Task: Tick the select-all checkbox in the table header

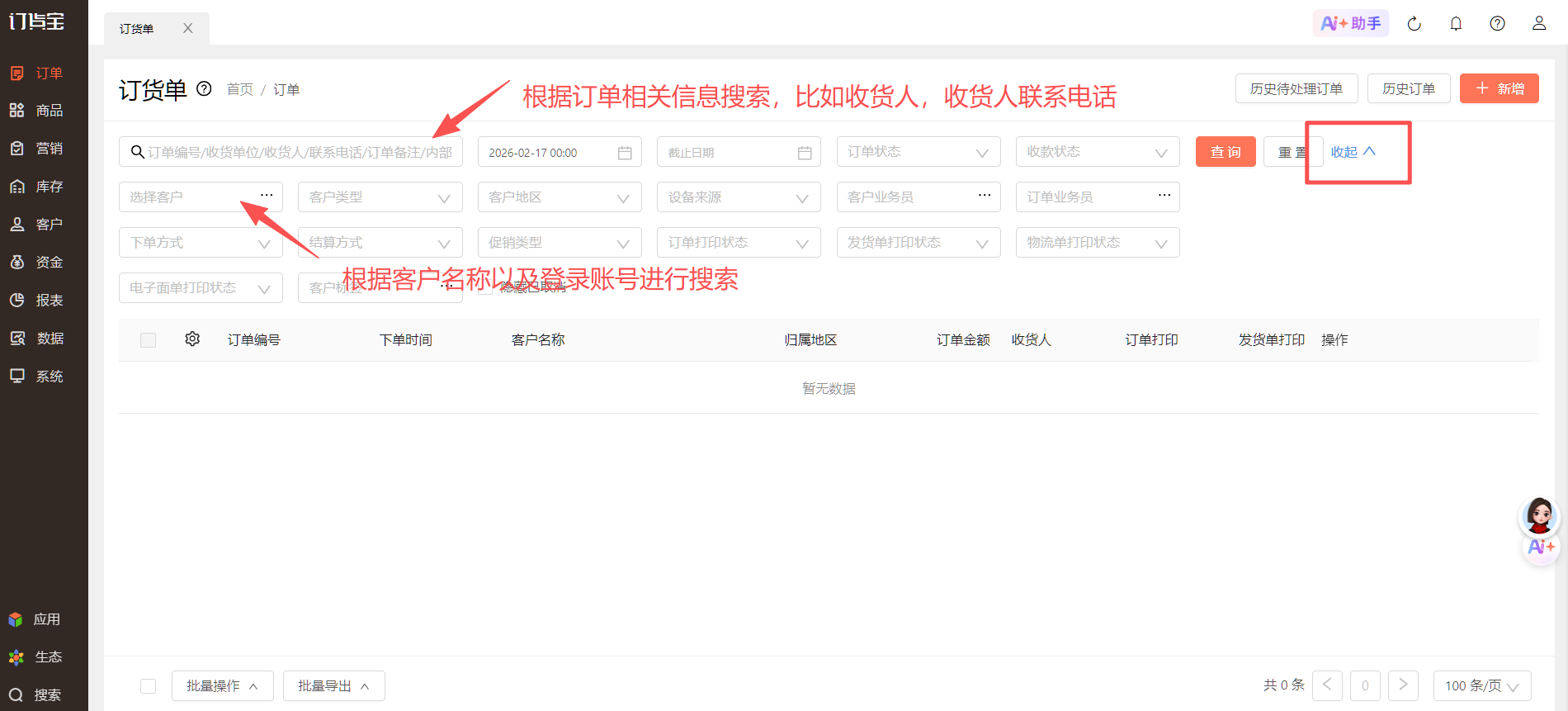Action: pos(149,340)
